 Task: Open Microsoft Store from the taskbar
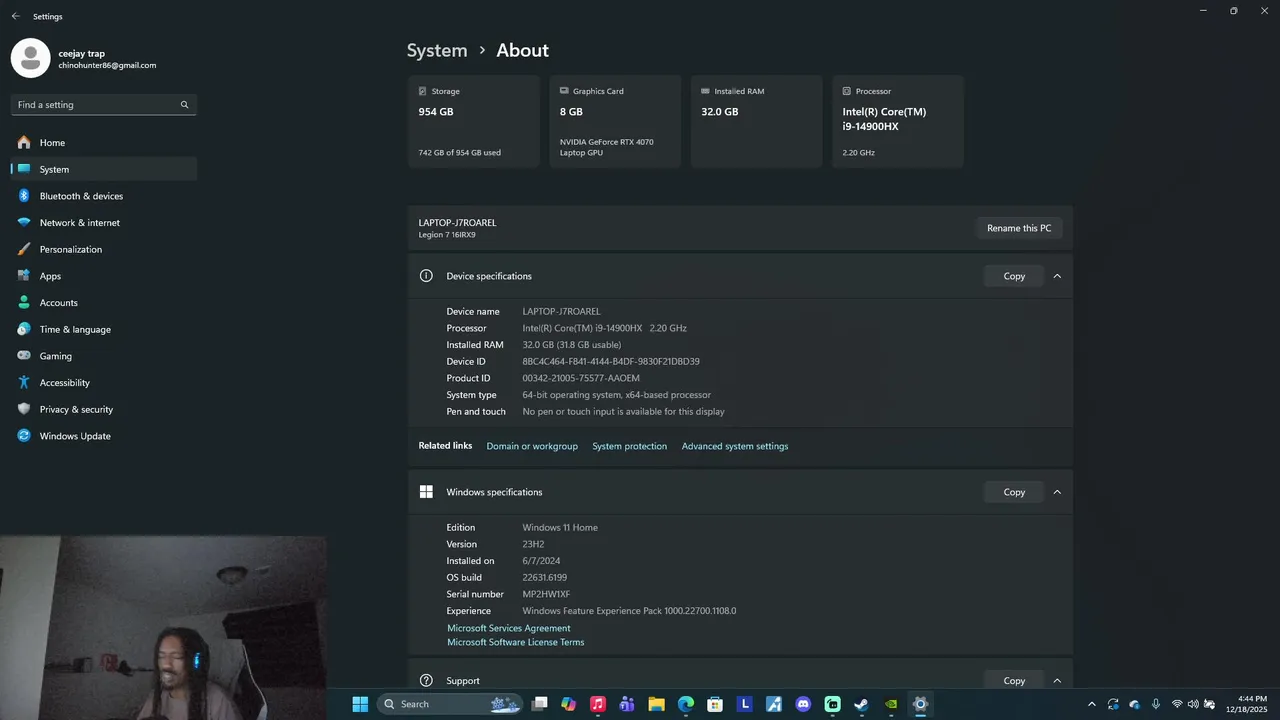click(715, 704)
